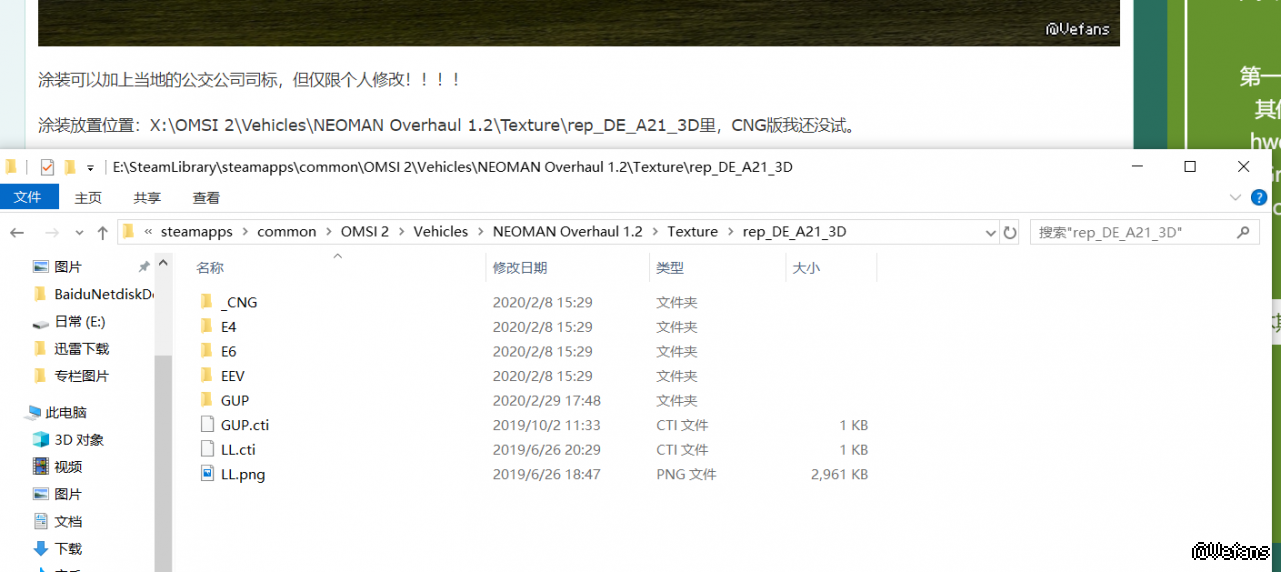
Task: Open 视频 in navigation pane
Action: tap(68, 467)
